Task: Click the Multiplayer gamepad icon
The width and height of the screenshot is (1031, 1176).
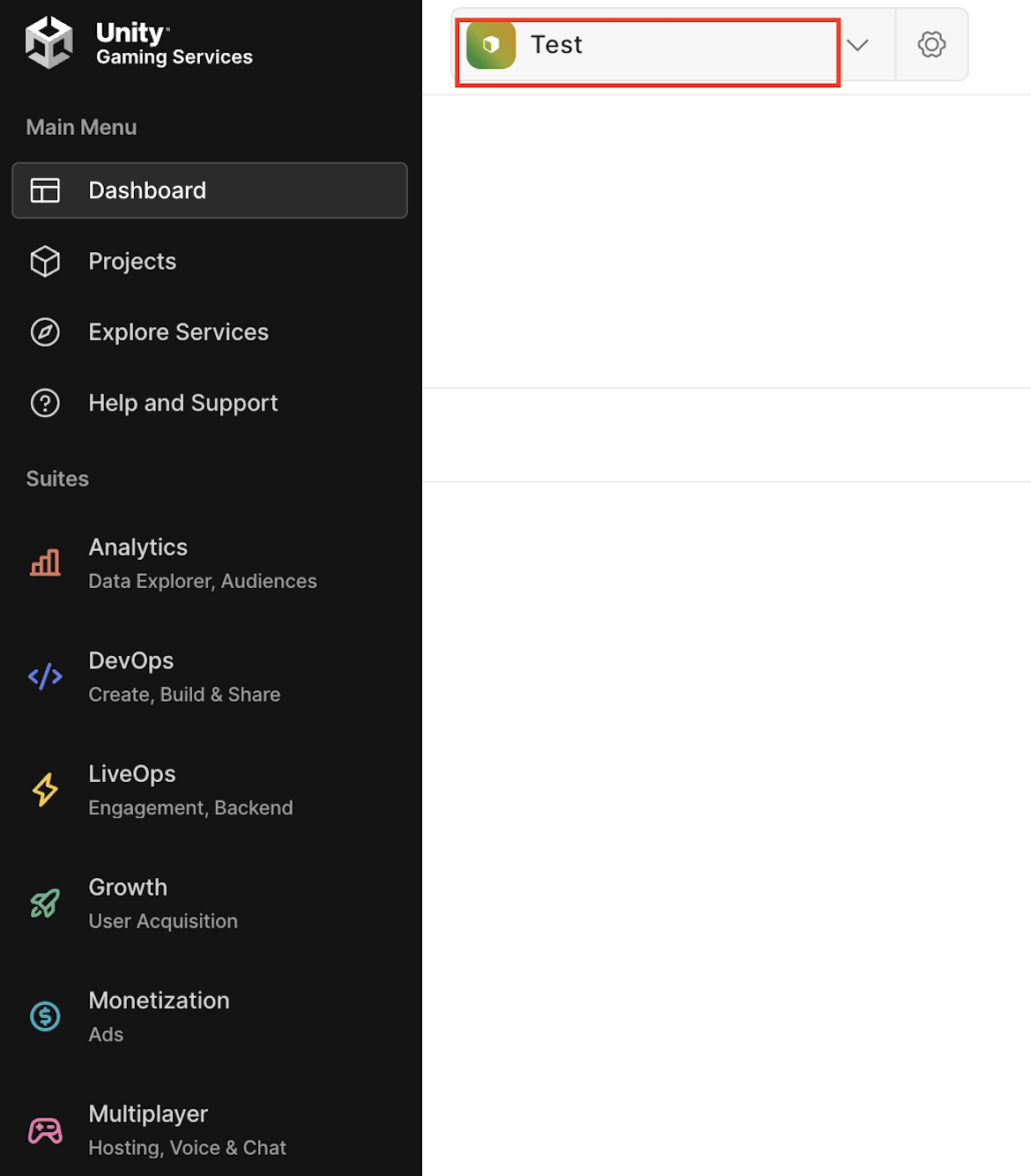Action: [45, 1130]
